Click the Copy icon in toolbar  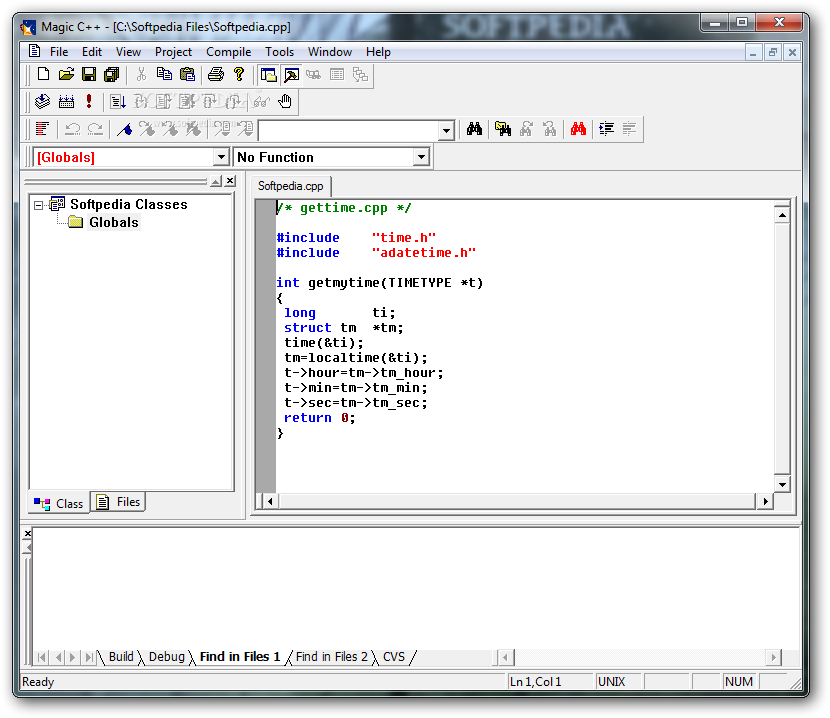164,74
